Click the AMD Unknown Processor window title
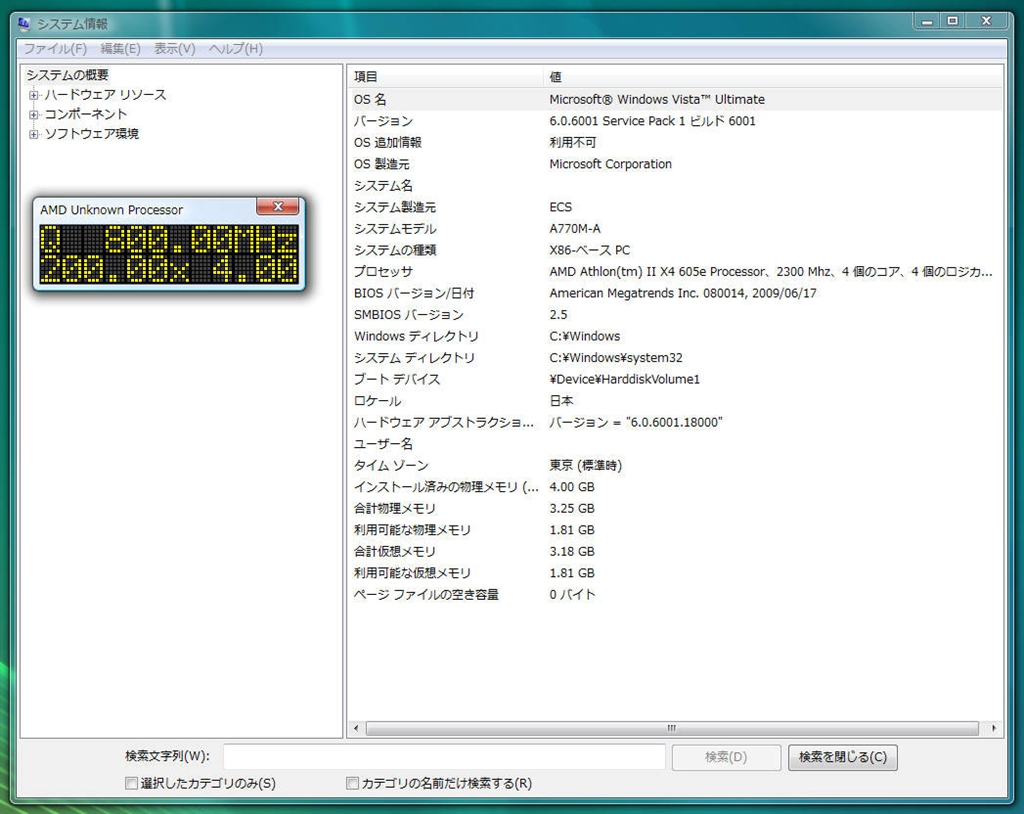This screenshot has height=814, width=1024. pyautogui.click(x=111, y=210)
